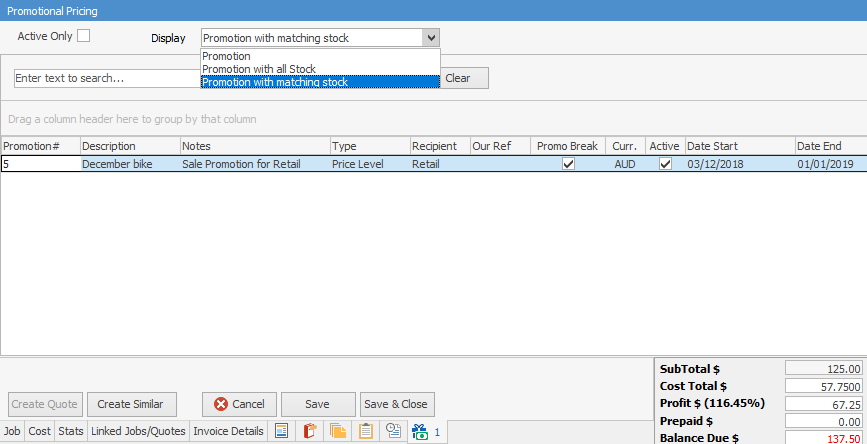Choose 'Promotion' in the Display list

[320, 56]
